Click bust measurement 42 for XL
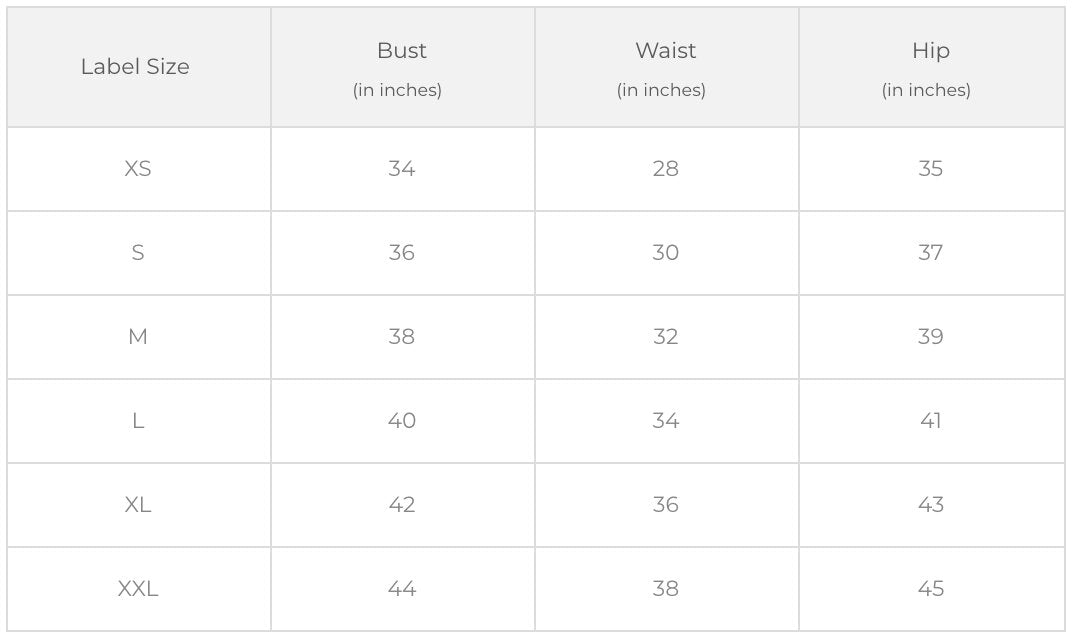Screen dimensions: 1074x638 tap(401, 505)
